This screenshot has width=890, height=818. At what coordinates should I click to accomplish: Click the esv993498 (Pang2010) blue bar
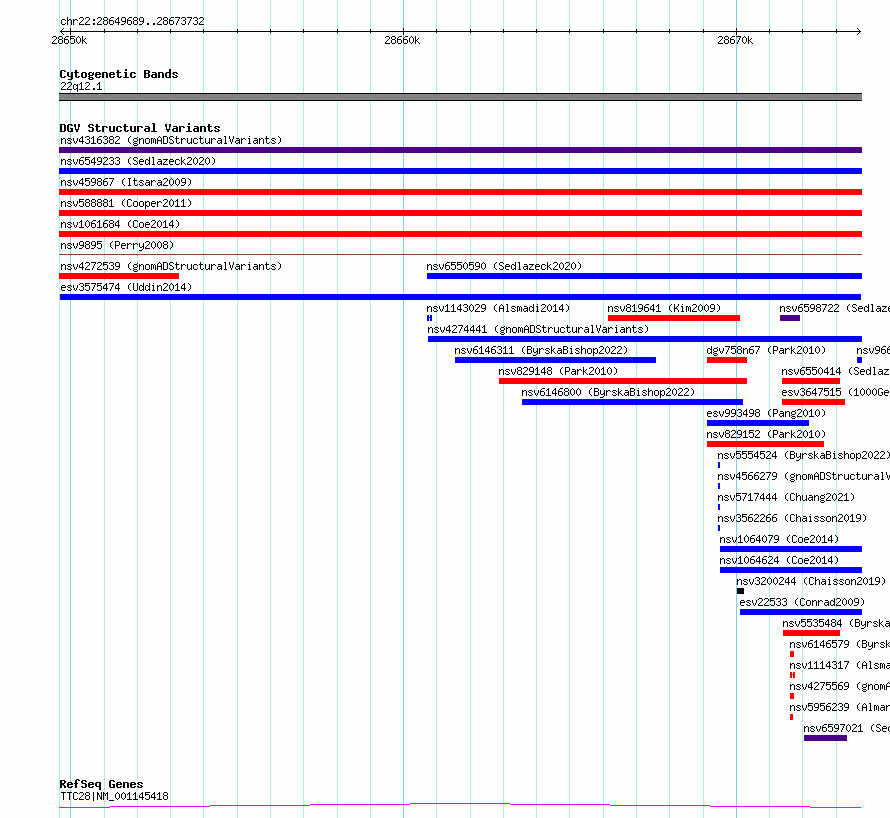758,423
